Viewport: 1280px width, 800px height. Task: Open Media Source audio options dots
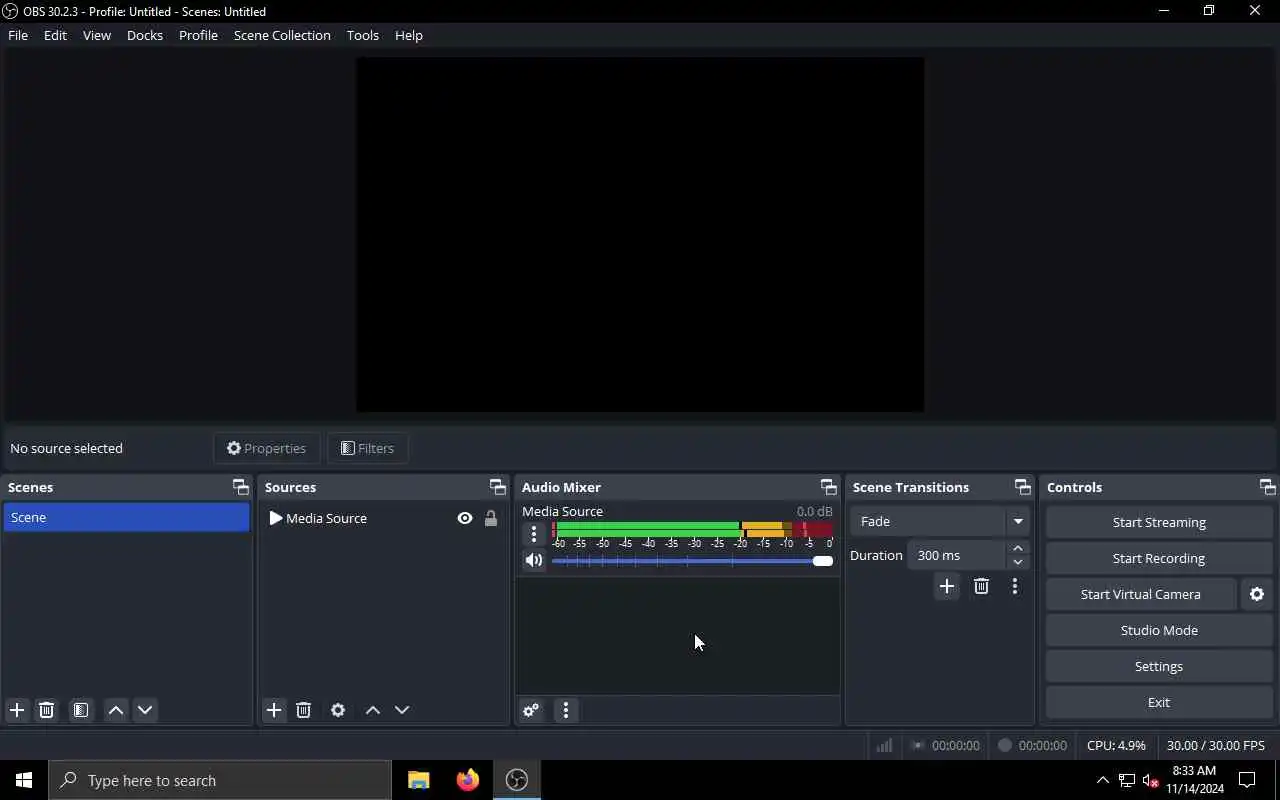(534, 534)
